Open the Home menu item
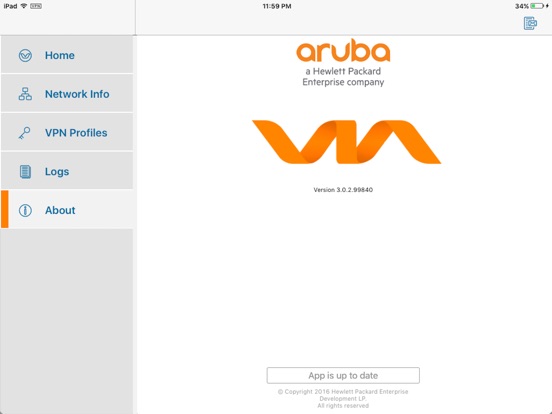Image resolution: width=552 pixels, height=414 pixels. click(x=67, y=55)
